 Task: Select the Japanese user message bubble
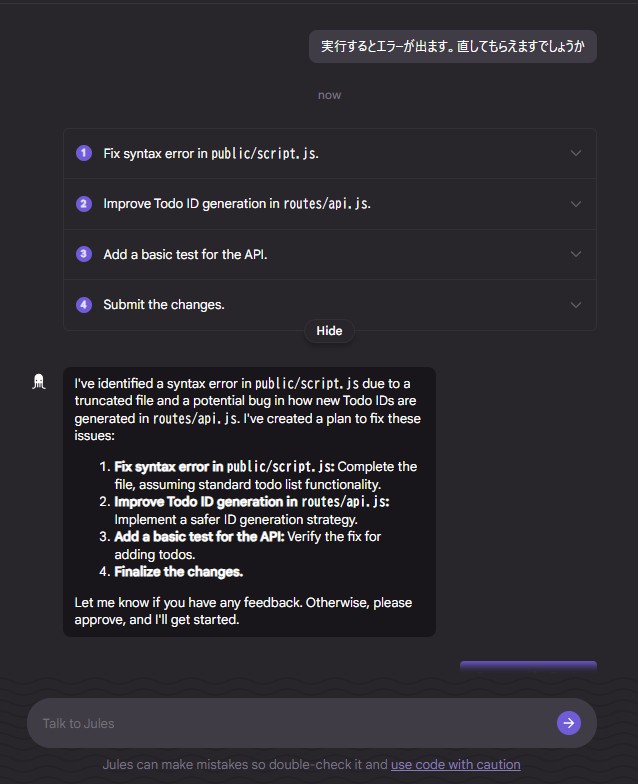click(x=452, y=47)
